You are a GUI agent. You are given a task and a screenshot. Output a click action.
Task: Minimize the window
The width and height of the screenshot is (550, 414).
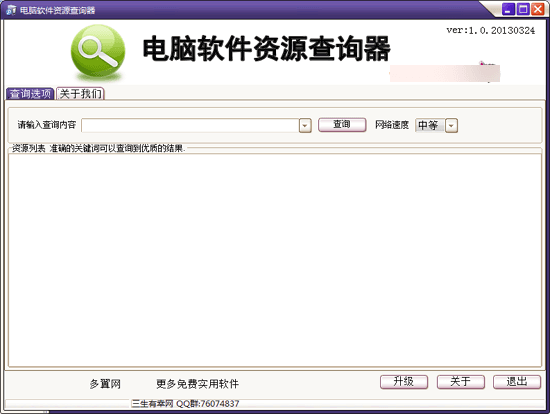[x=508, y=9]
